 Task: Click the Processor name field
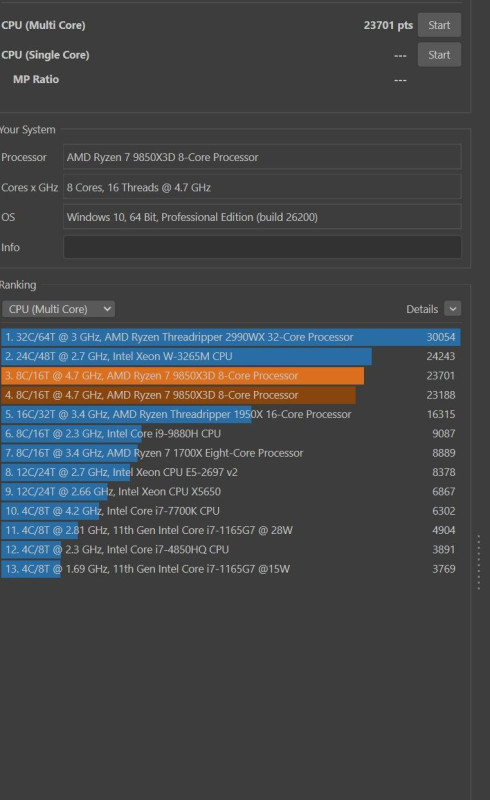(262, 157)
